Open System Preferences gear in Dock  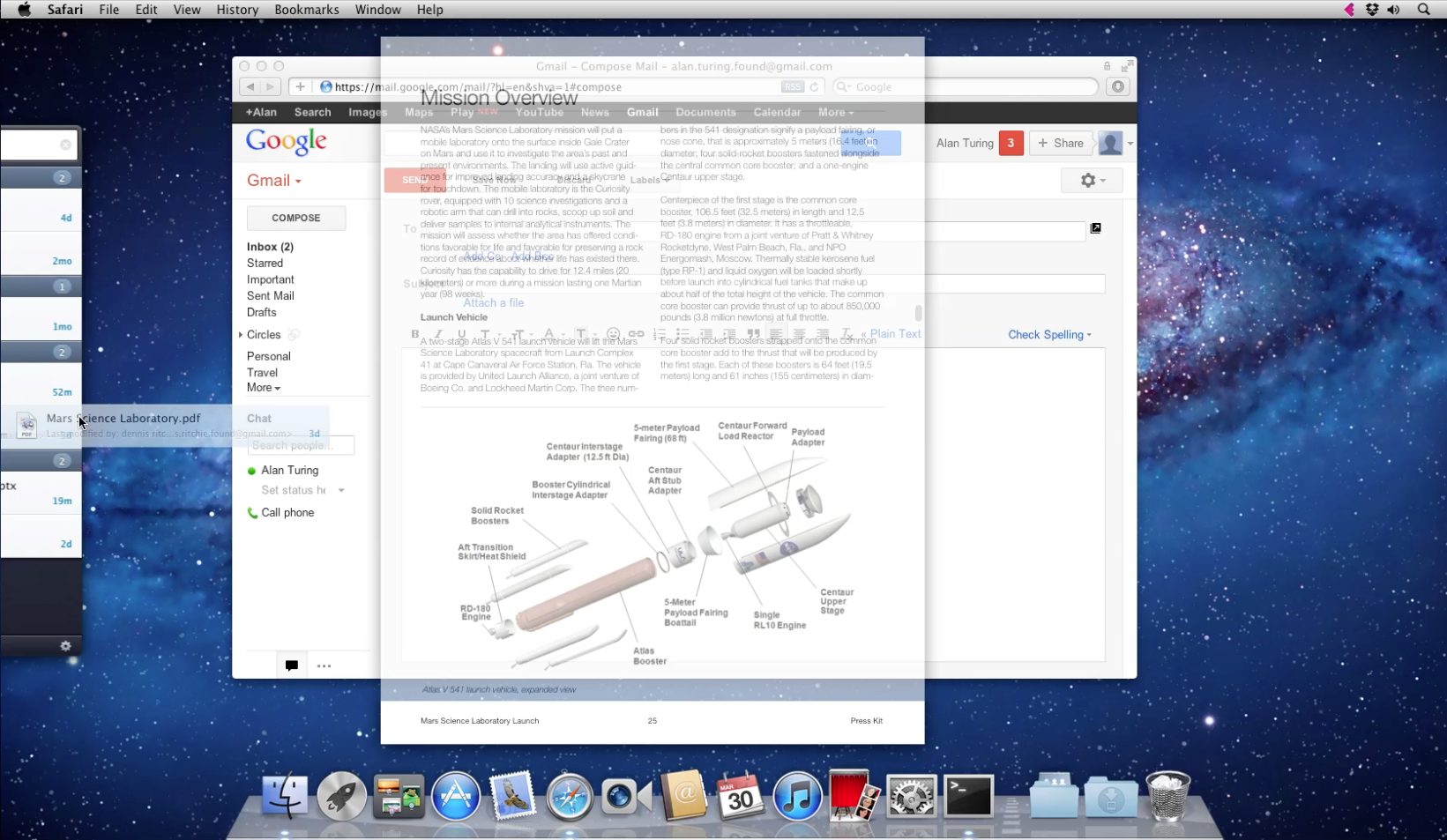click(x=911, y=797)
